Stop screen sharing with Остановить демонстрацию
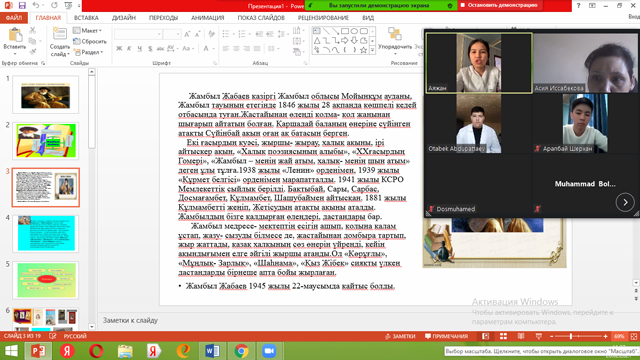Image resolution: width=640 pixels, height=360 pixels. point(499,5)
